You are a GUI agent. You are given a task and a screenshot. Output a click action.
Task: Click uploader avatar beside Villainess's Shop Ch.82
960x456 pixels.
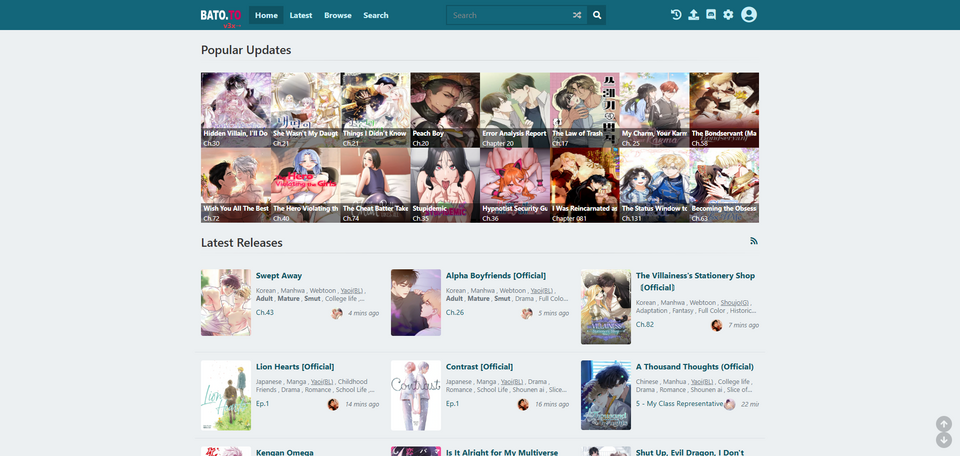coord(716,325)
